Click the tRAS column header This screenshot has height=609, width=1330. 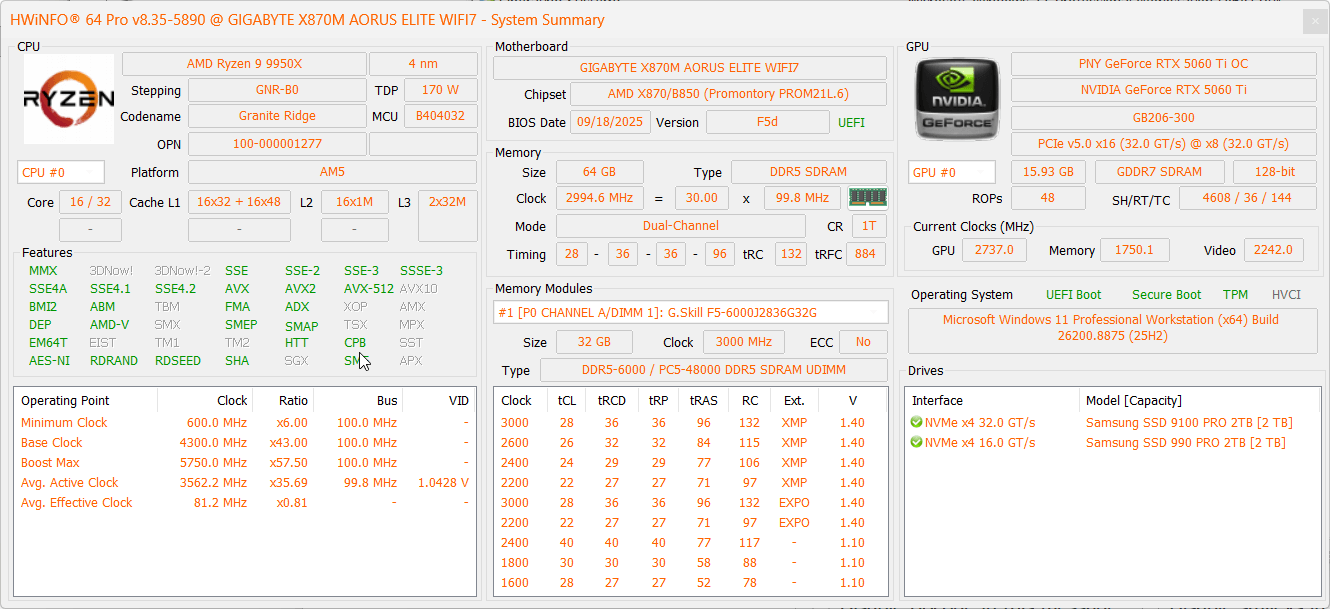point(704,400)
